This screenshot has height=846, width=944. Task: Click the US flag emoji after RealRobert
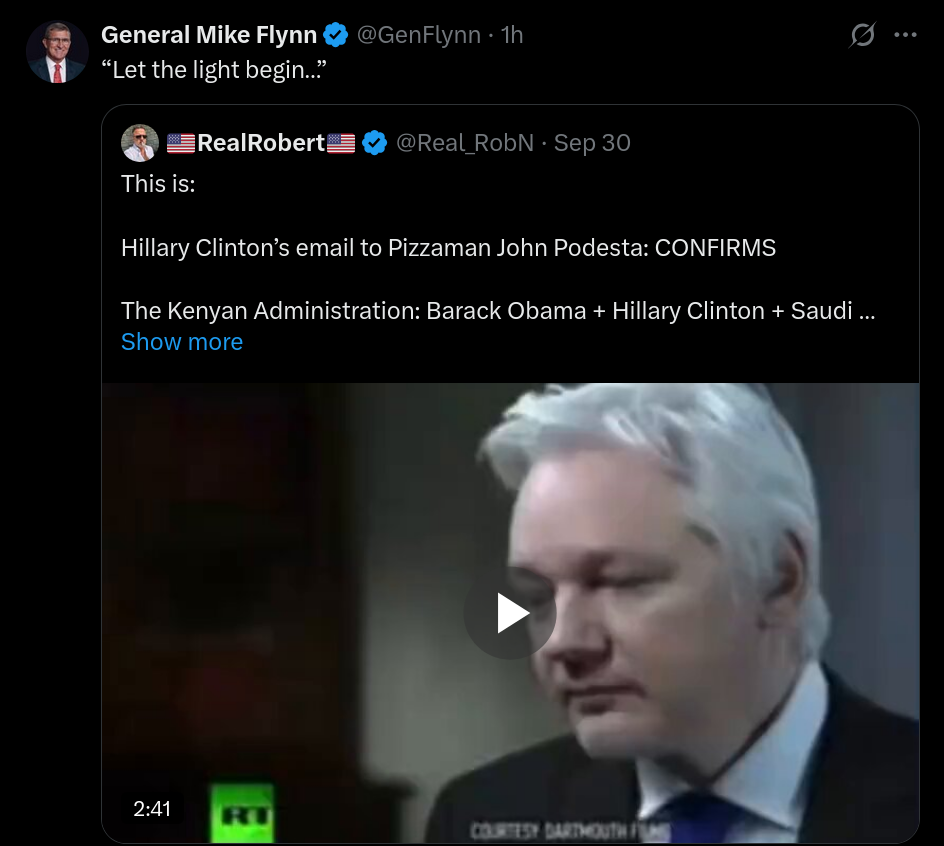click(x=341, y=143)
